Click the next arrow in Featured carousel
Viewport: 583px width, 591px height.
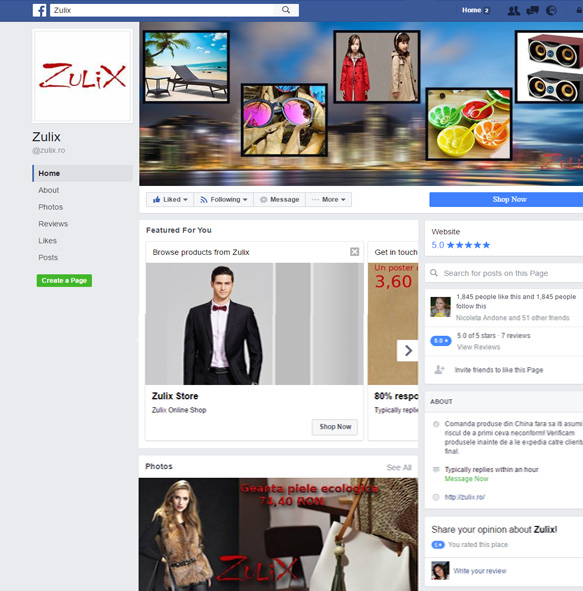click(408, 351)
